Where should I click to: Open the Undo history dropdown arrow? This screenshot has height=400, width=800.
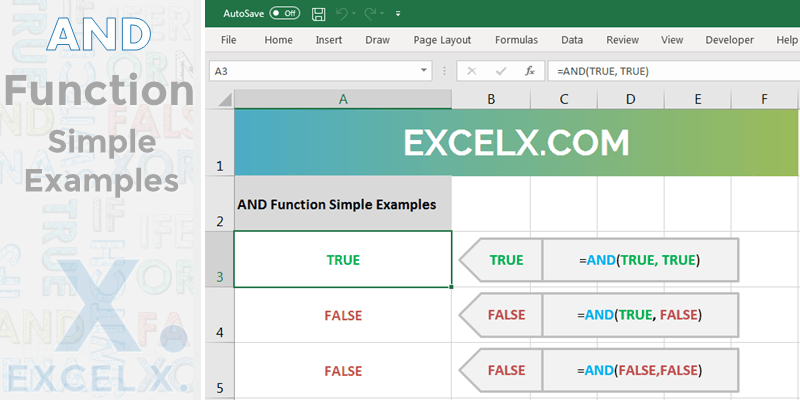point(354,14)
